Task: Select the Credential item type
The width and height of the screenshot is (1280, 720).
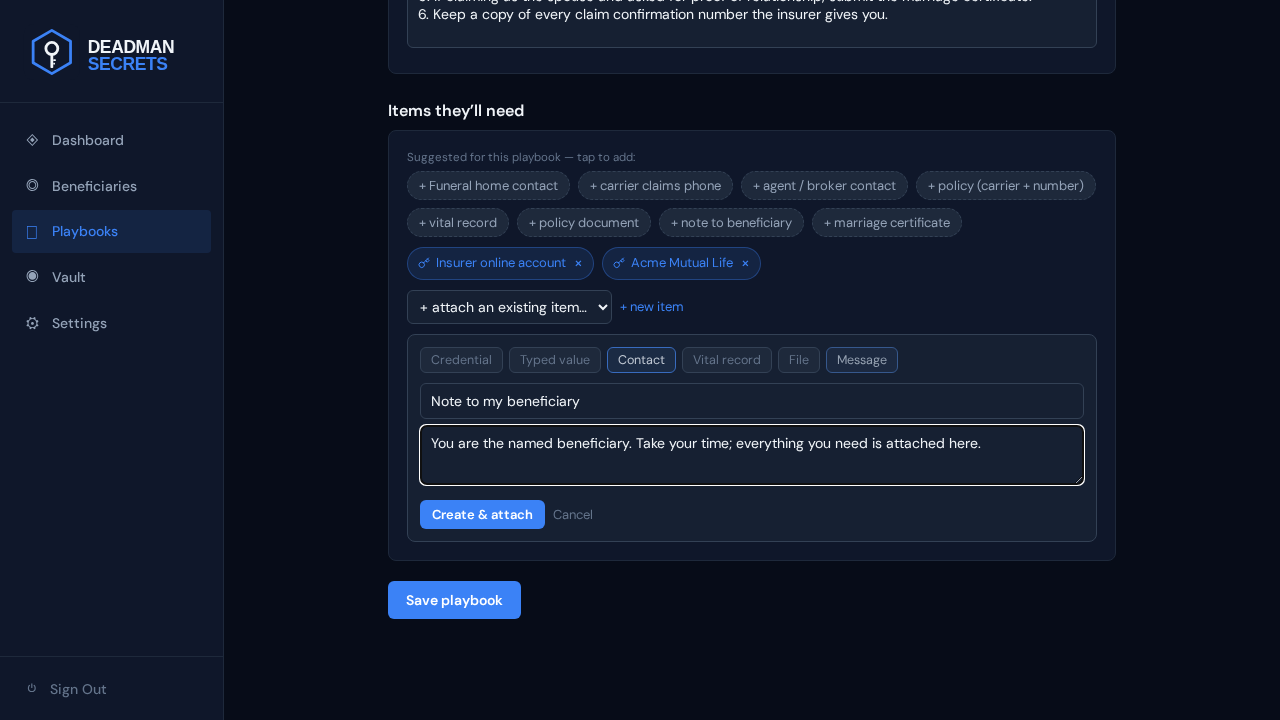Action: [x=461, y=360]
